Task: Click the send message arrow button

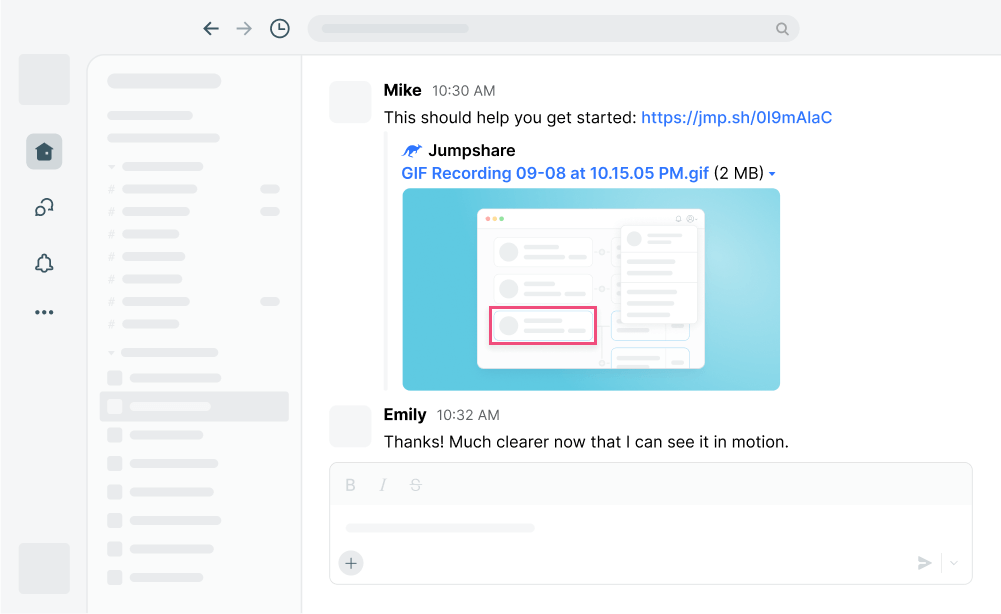Action: pyautogui.click(x=924, y=563)
